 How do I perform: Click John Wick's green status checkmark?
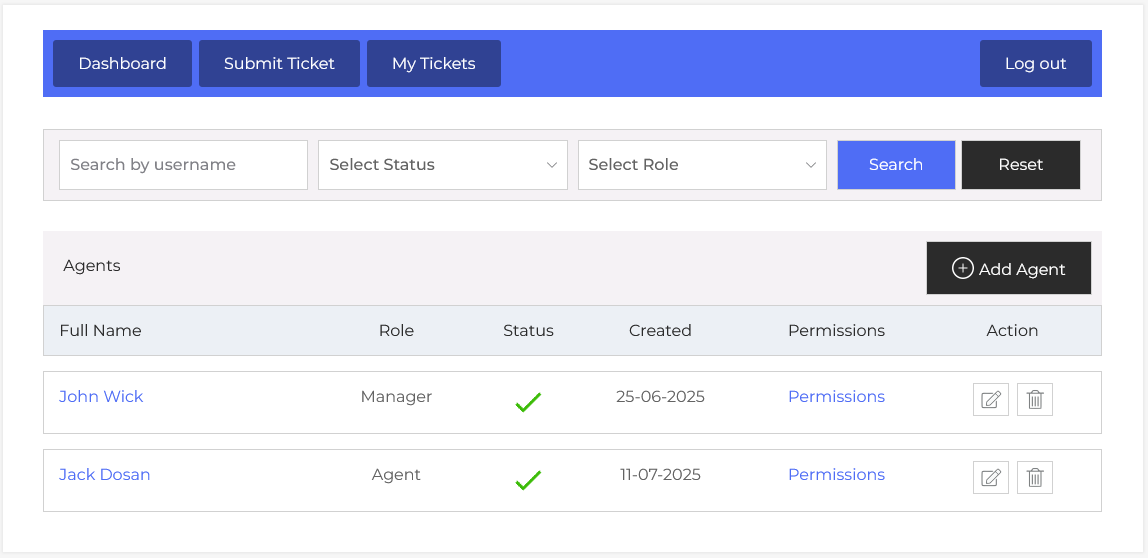click(x=528, y=402)
